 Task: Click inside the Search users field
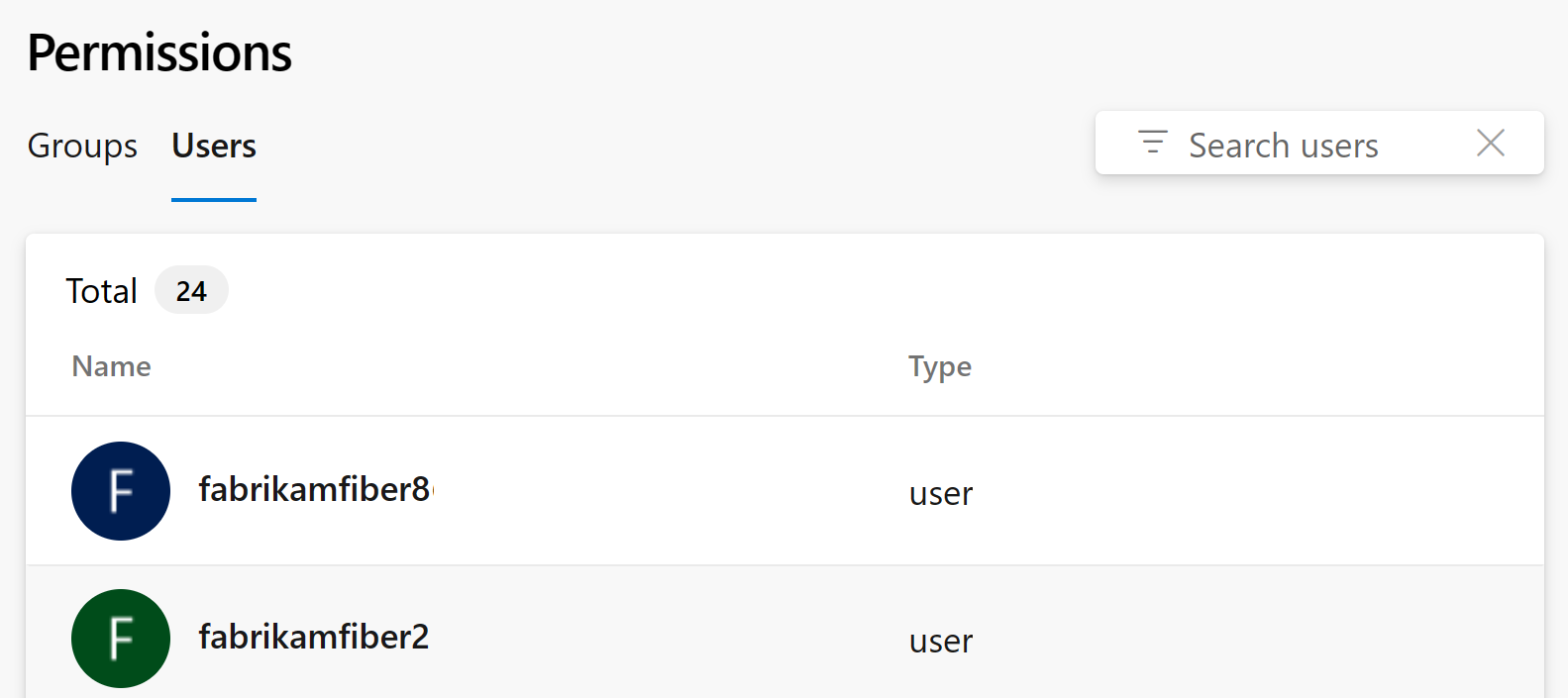click(x=1283, y=144)
